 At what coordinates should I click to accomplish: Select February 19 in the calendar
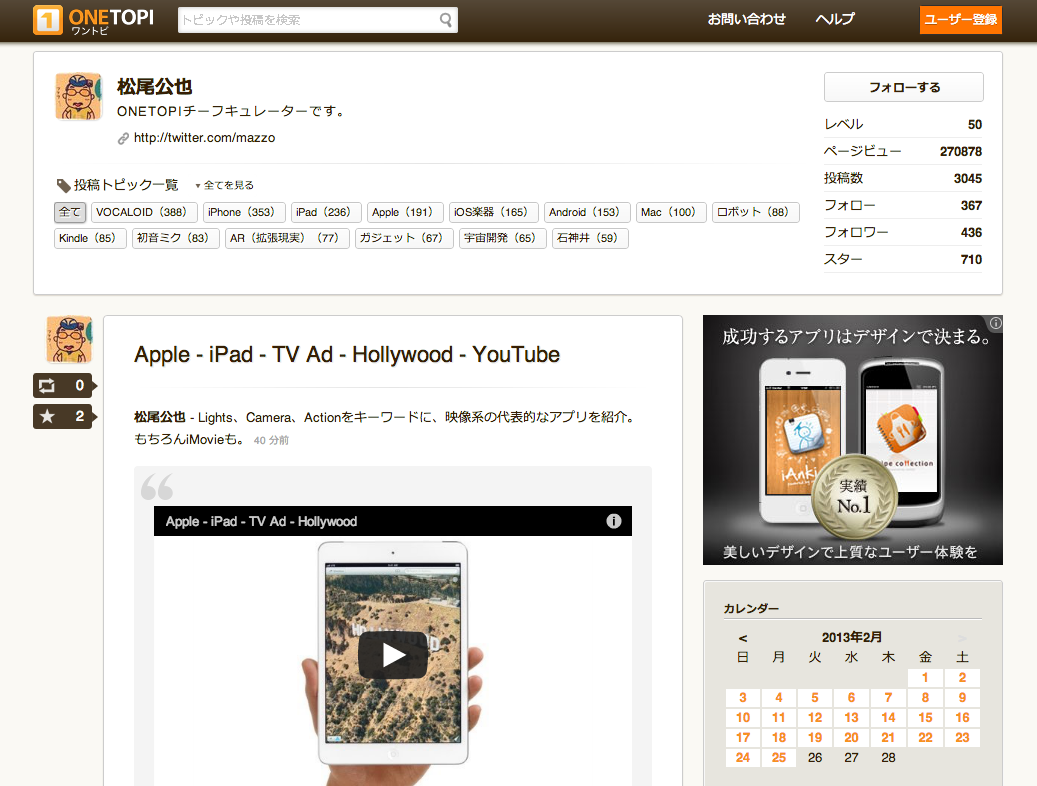coord(815,737)
